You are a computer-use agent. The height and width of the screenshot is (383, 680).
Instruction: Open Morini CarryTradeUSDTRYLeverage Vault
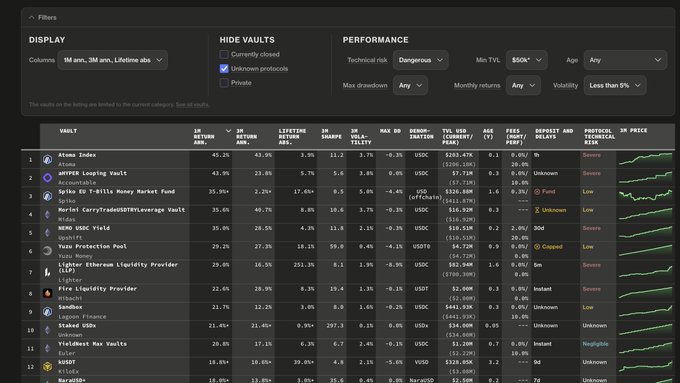pos(121,210)
